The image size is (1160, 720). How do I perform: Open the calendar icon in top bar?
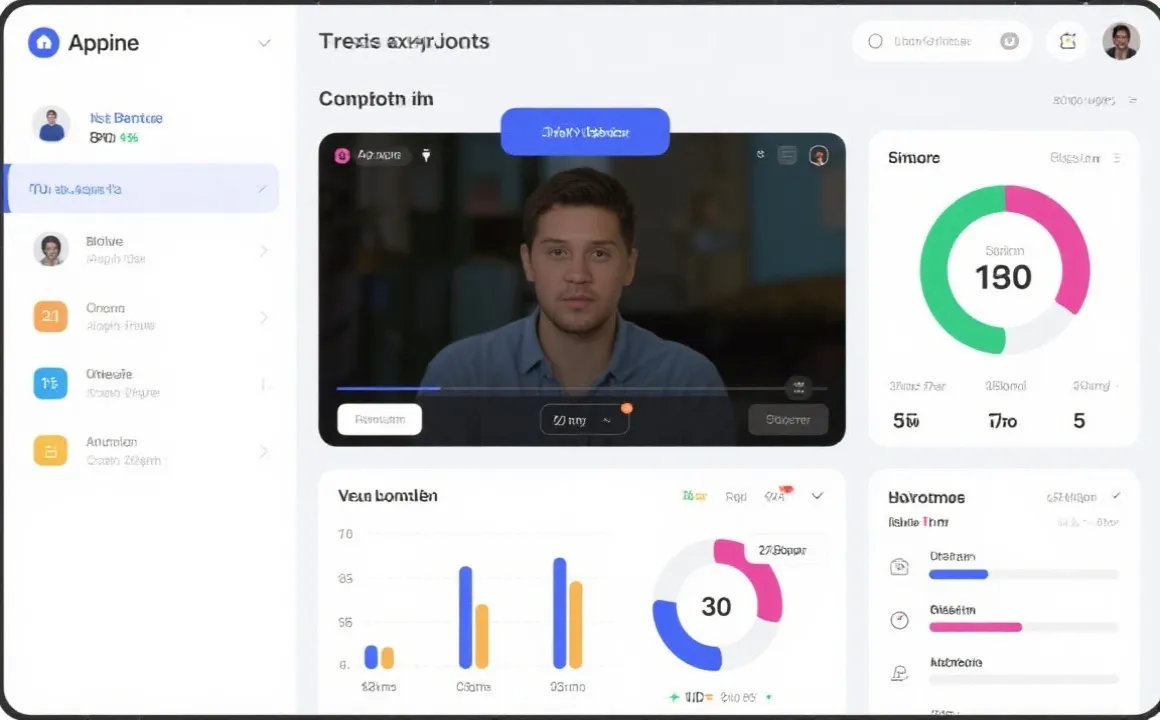(x=1067, y=41)
